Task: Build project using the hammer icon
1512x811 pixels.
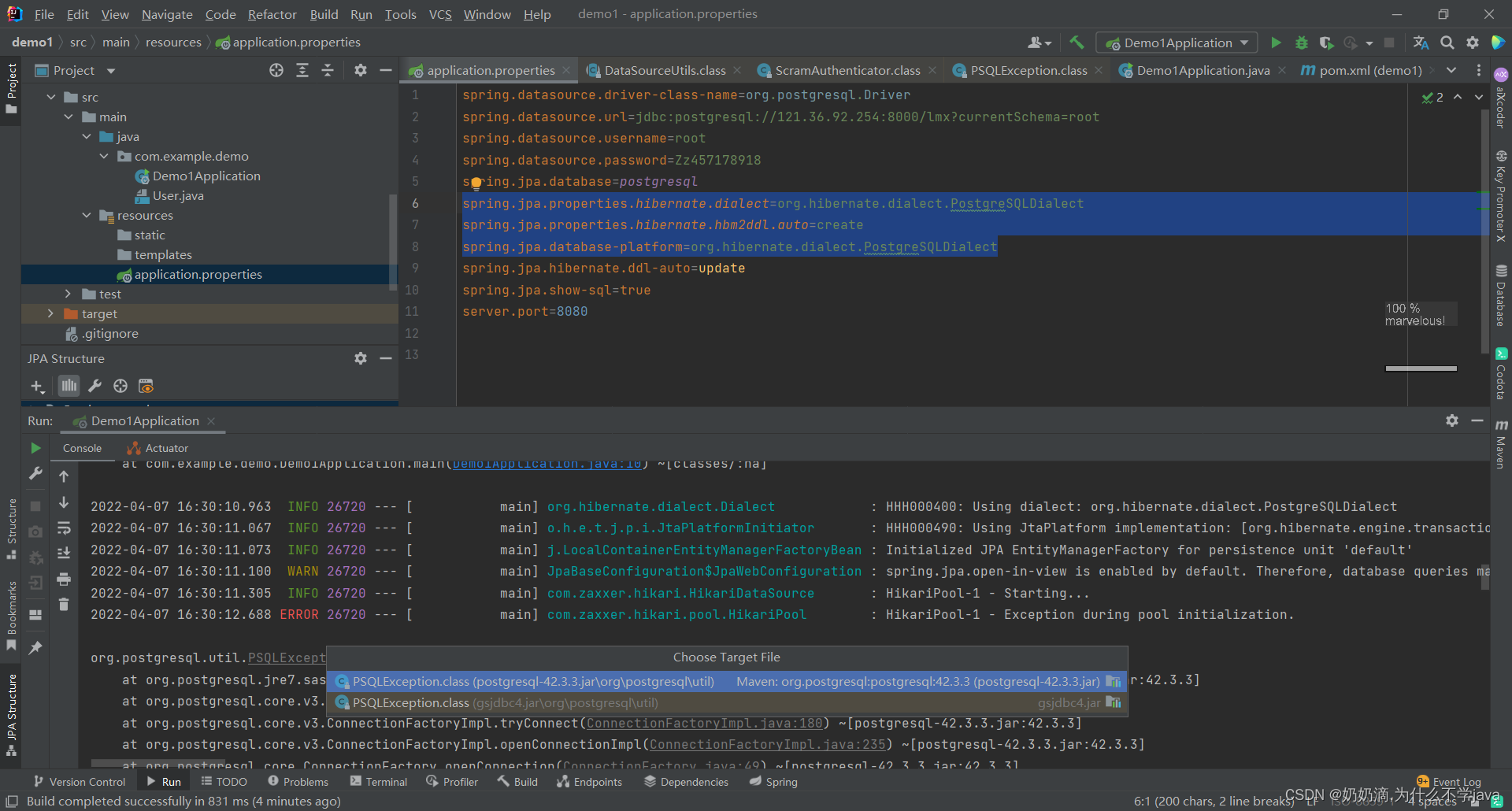Action: pyautogui.click(x=1077, y=43)
